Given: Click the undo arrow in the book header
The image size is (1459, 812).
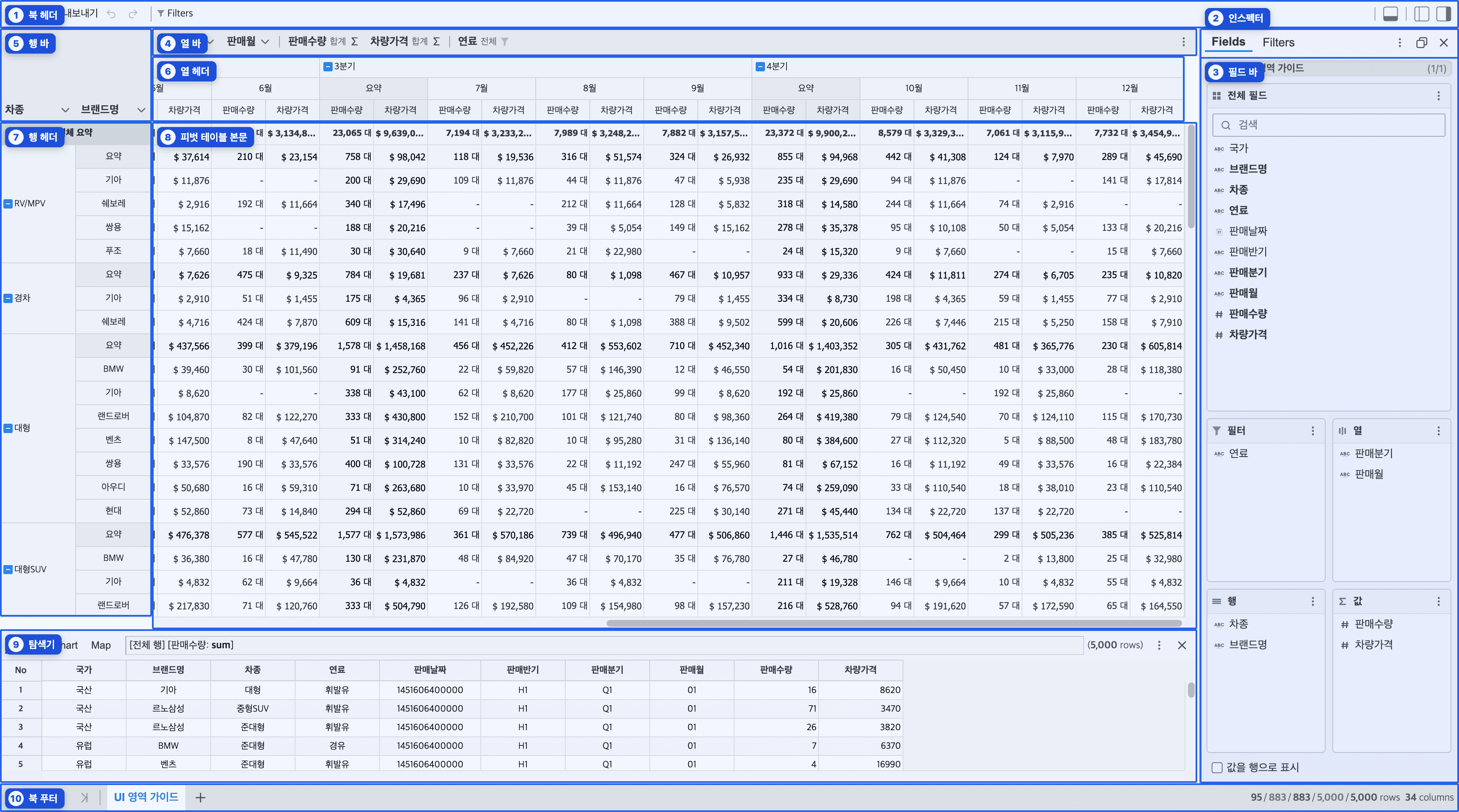Looking at the screenshot, I should pos(111,14).
